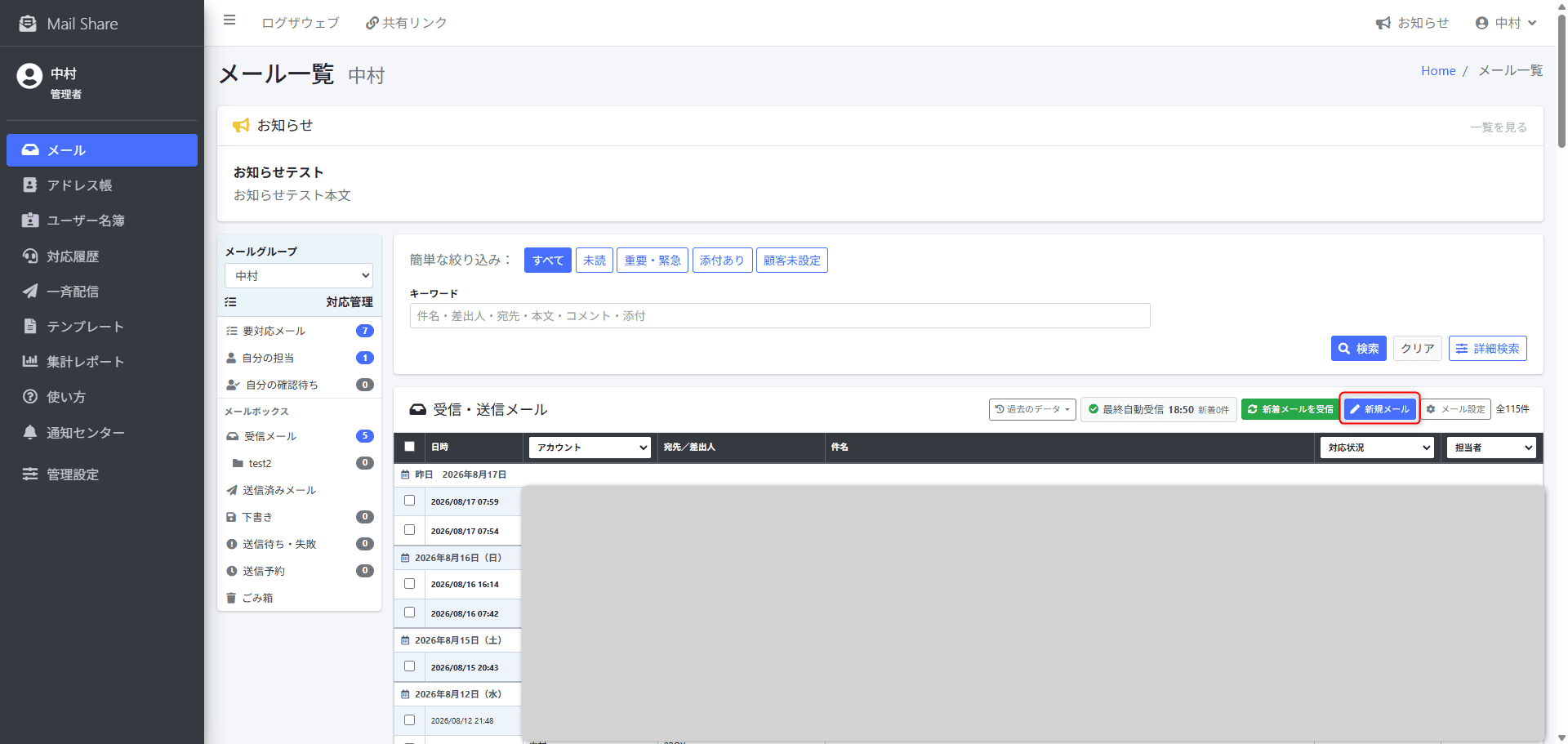The height and width of the screenshot is (744, 1568).
Task: Expand the 過去のデータ dropdown
Action: (1032, 409)
